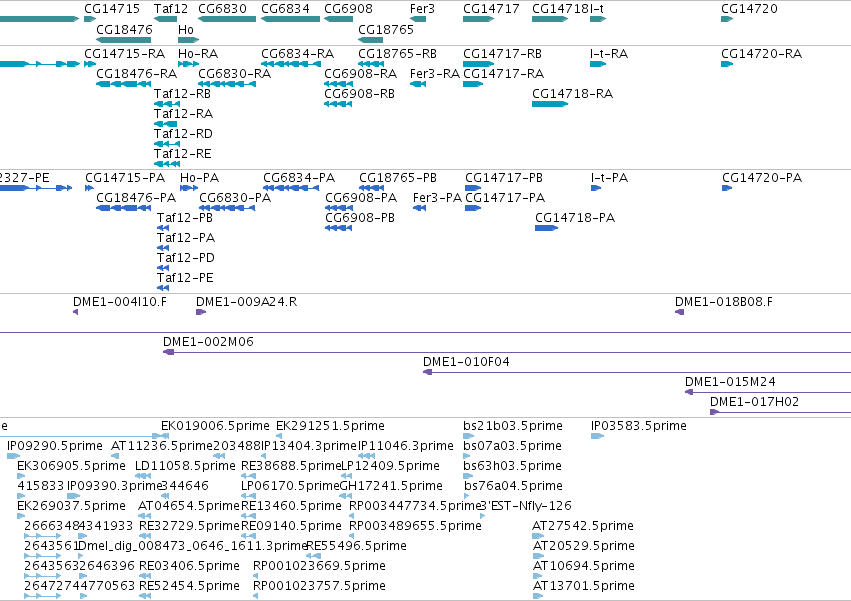Viewport: 851px width, 601px height.
Task: Click the RE55496.5prime EST label
Action: point(357,546)
